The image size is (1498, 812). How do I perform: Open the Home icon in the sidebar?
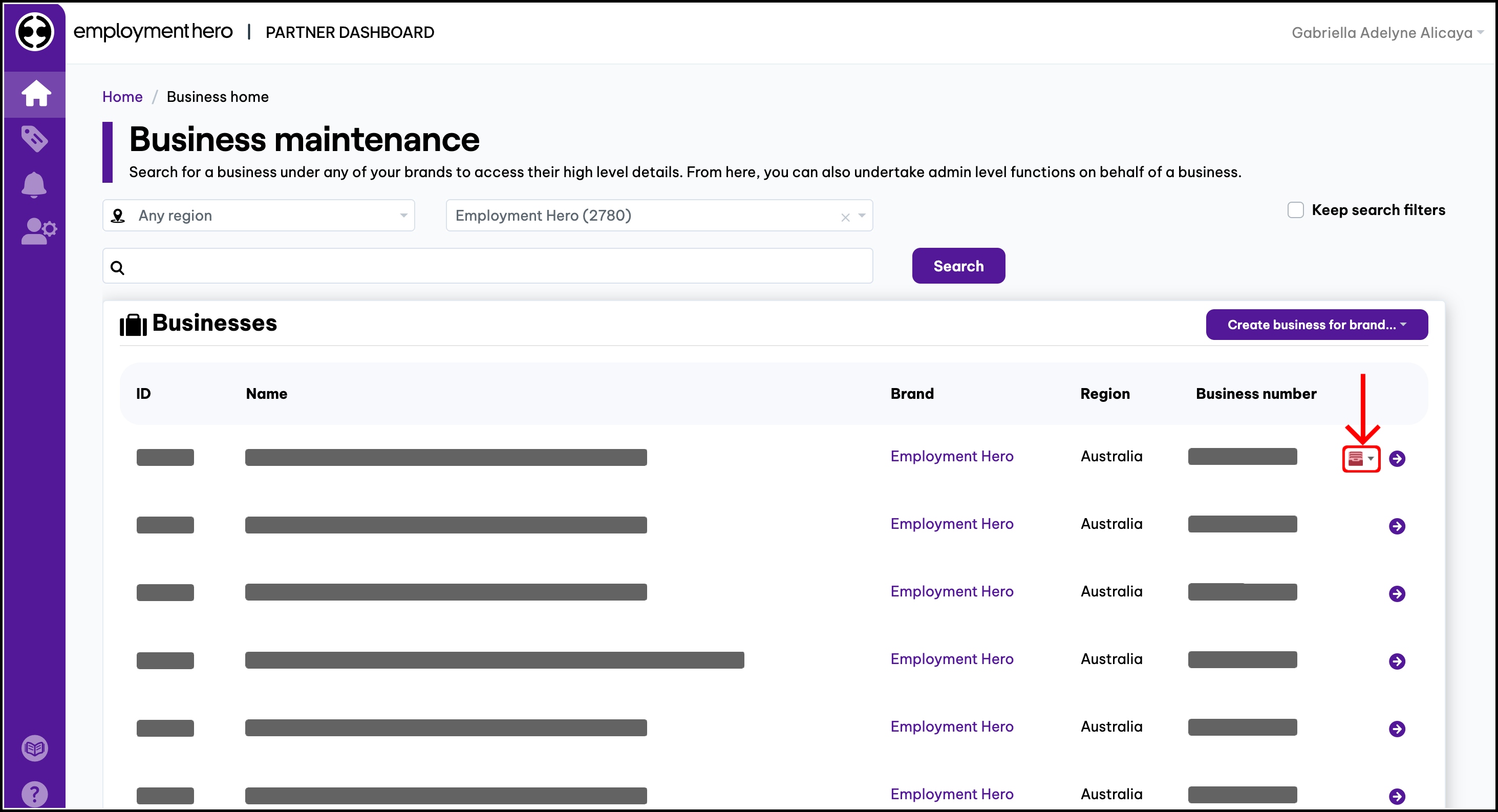coord(36,93)
